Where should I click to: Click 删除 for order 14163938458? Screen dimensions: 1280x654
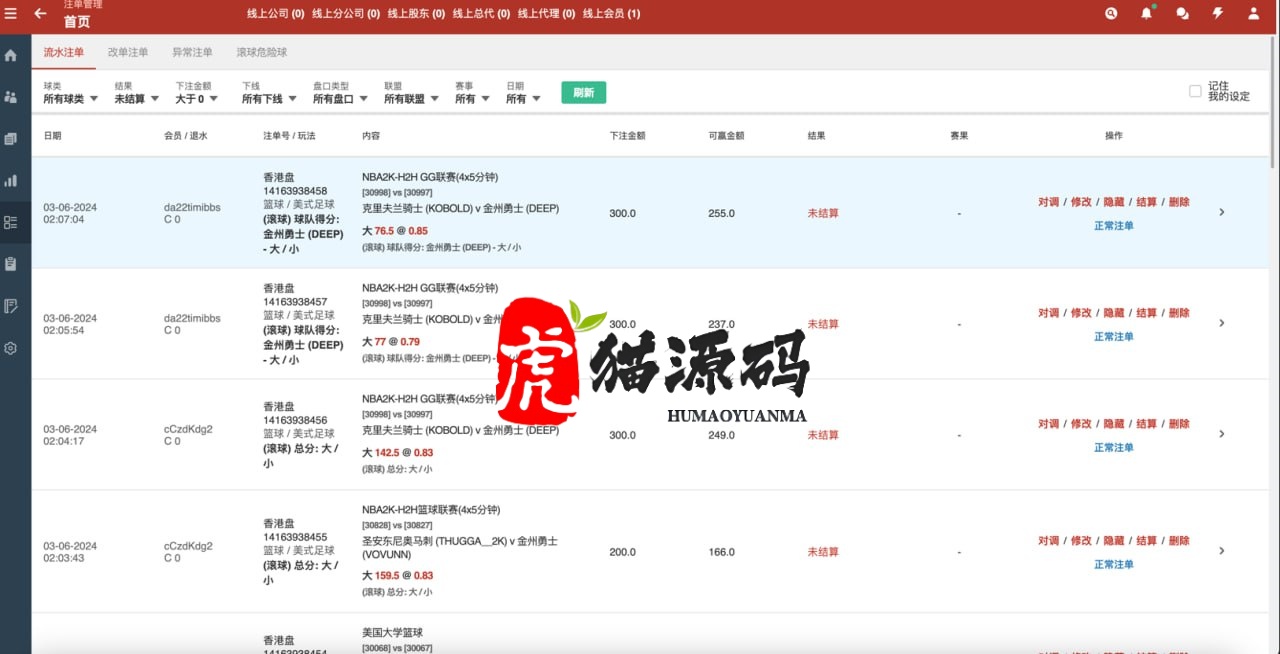coord(1179,202)
